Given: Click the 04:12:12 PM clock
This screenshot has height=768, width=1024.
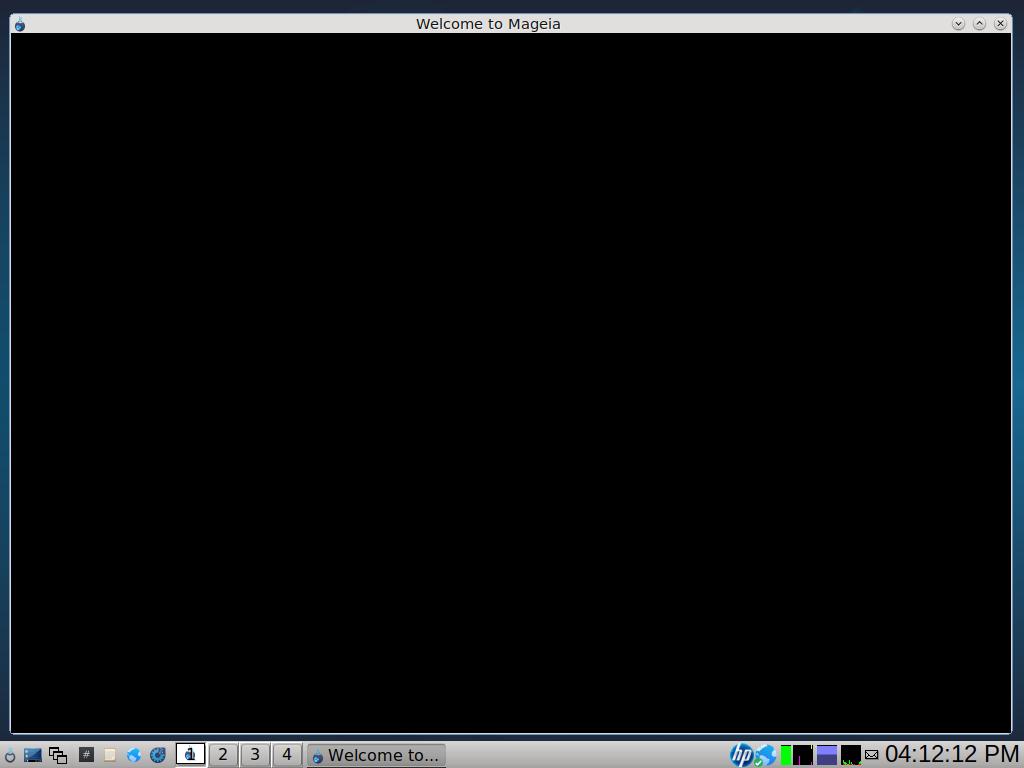Looking at the screenshot, I should click(952, 754).
